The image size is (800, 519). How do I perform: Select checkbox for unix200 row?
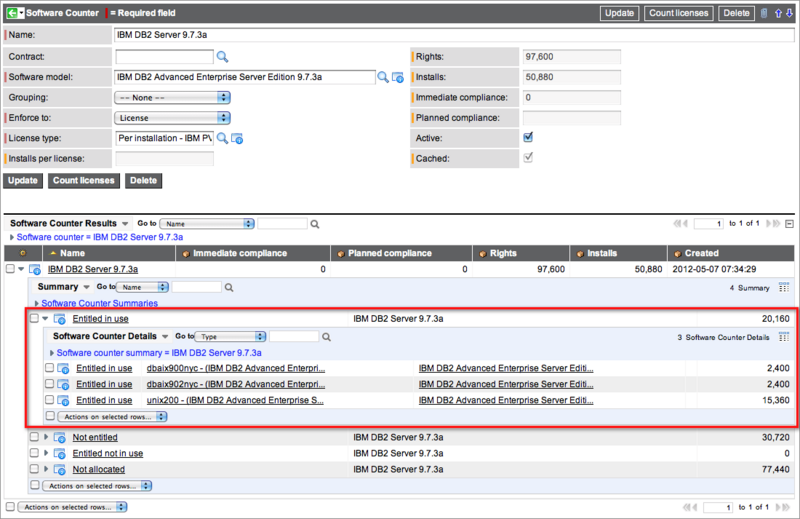pos(49,400)
